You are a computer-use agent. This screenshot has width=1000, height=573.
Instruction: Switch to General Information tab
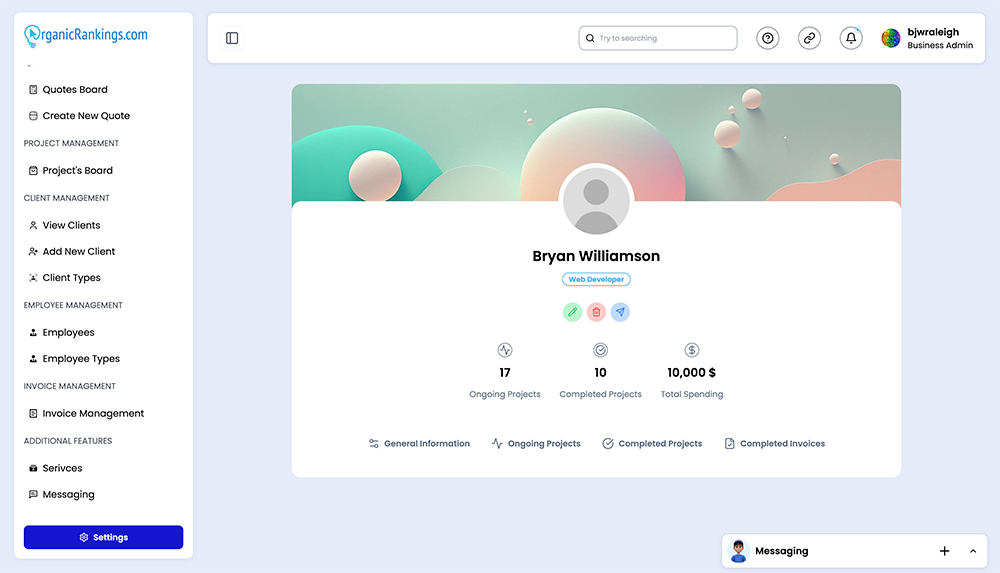coord(419,443)
